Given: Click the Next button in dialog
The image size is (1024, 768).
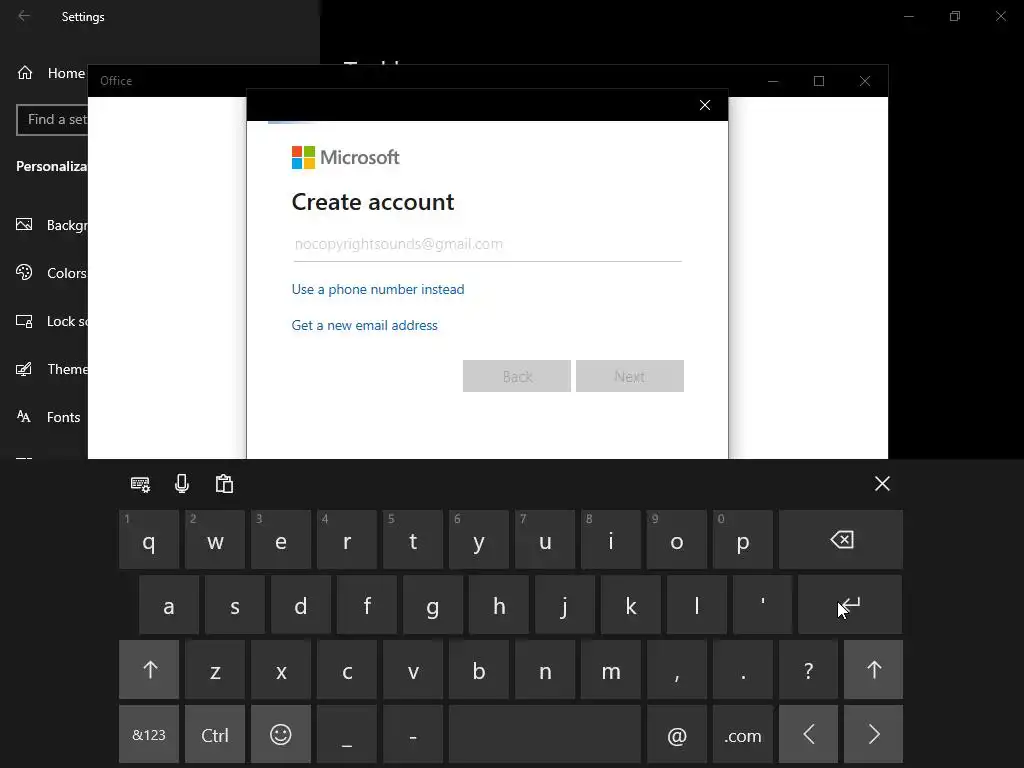Looking at the screenshot, I should tap(630, 376).
